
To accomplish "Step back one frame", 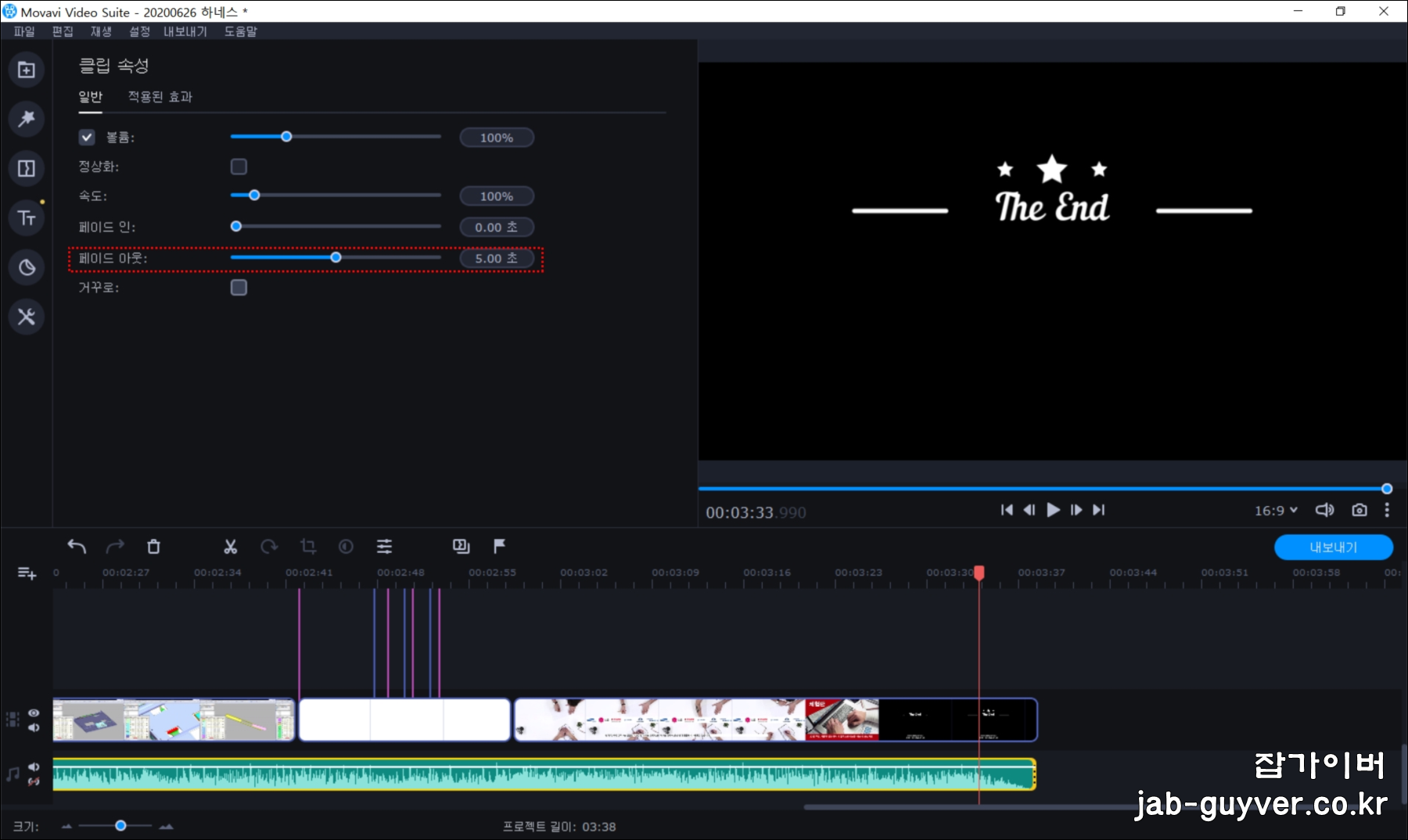I will tap(1029, 510).
